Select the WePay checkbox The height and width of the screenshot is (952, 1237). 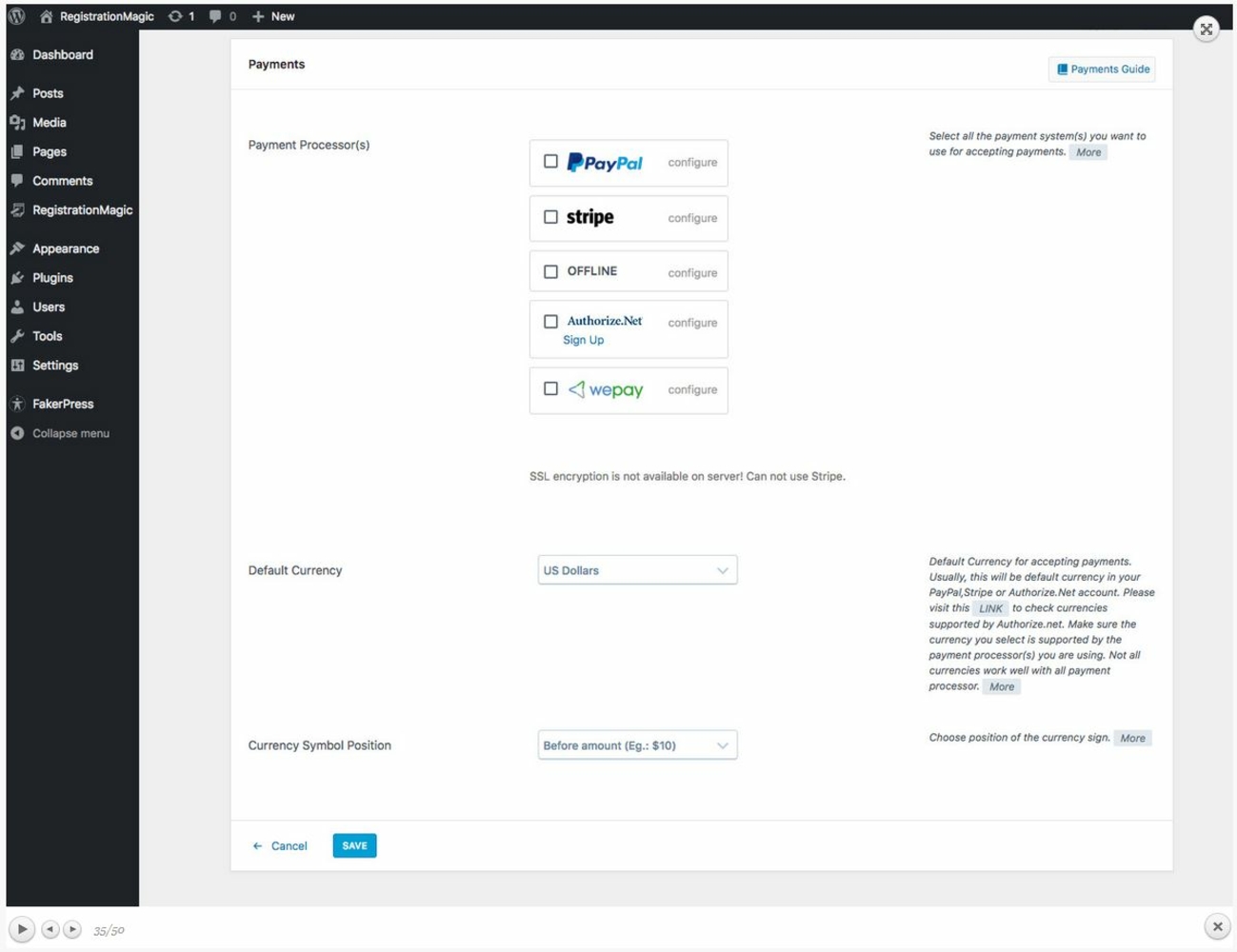pos(550,388)
